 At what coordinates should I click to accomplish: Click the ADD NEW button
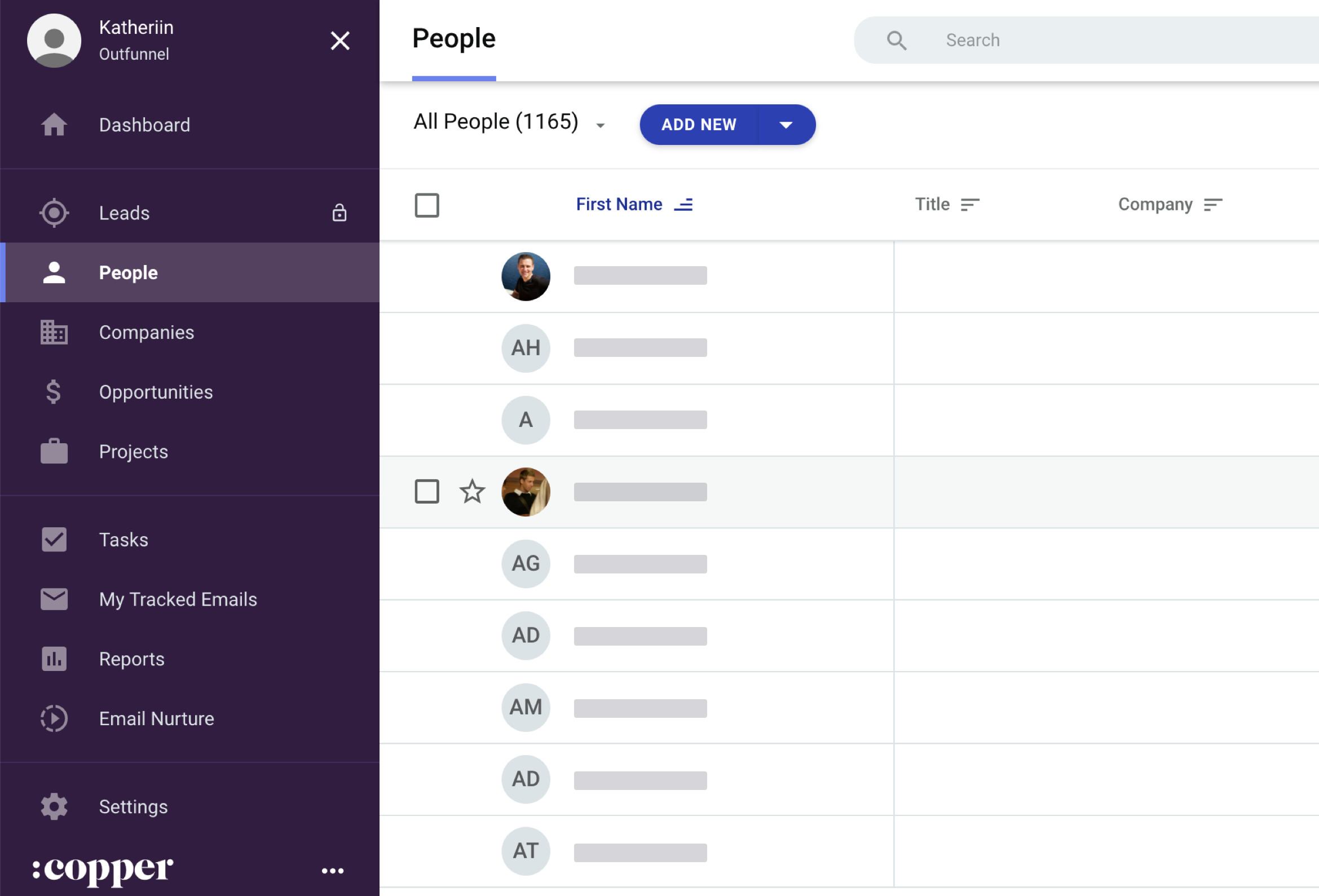coord(726,124)
